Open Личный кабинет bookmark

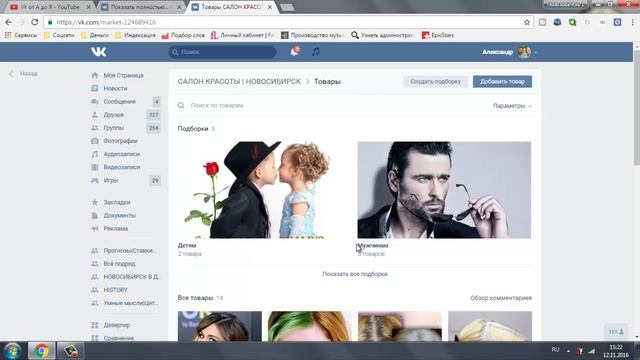pyautogui.click(x=242, y=35)
